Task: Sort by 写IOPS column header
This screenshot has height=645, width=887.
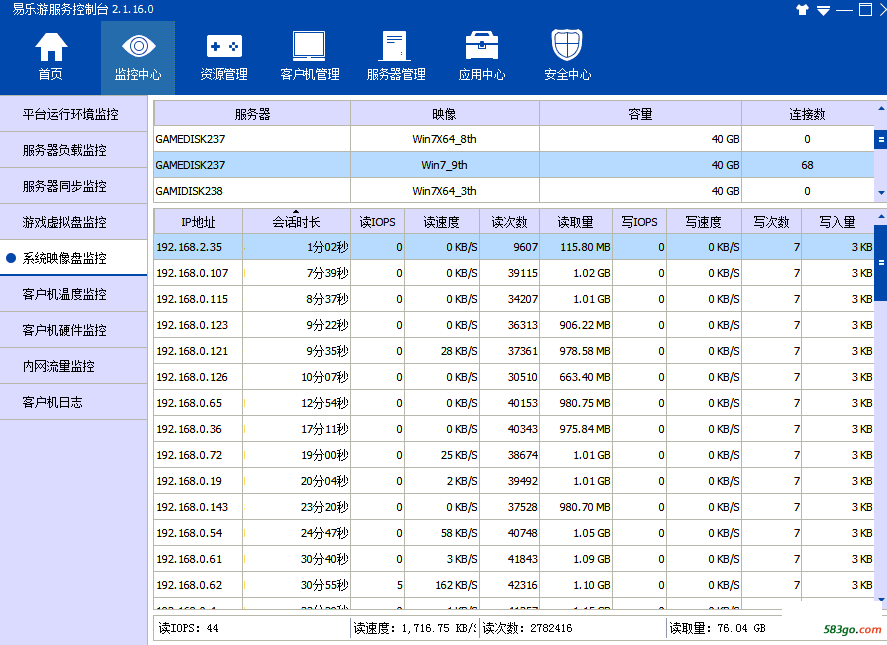Action: [x=640, y=222]
